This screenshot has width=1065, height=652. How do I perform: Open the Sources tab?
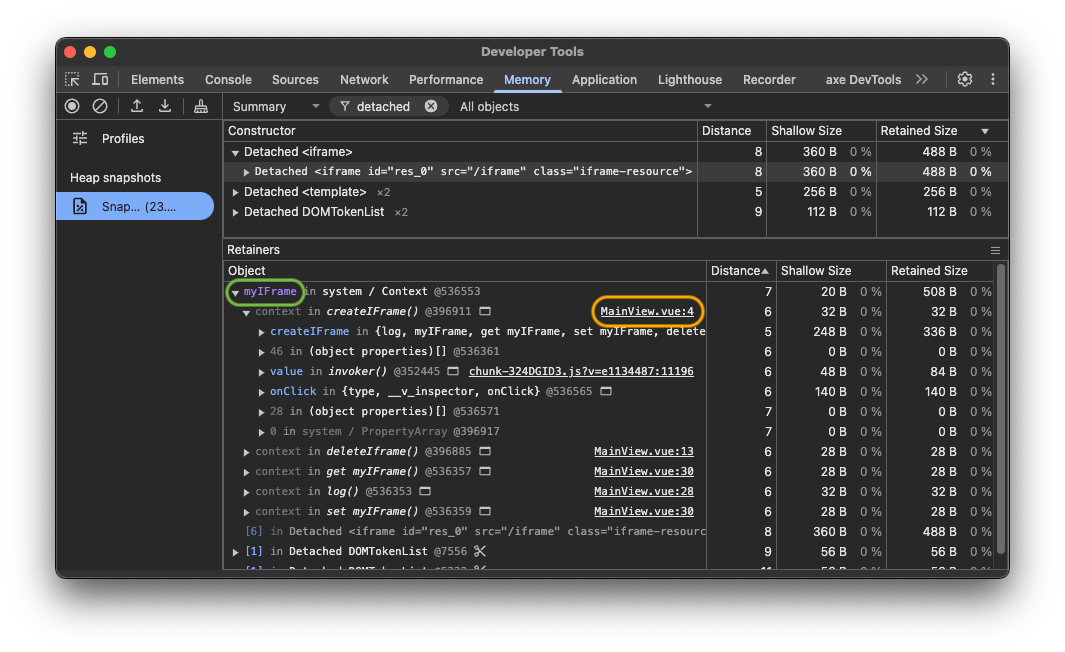pos(295,79)
